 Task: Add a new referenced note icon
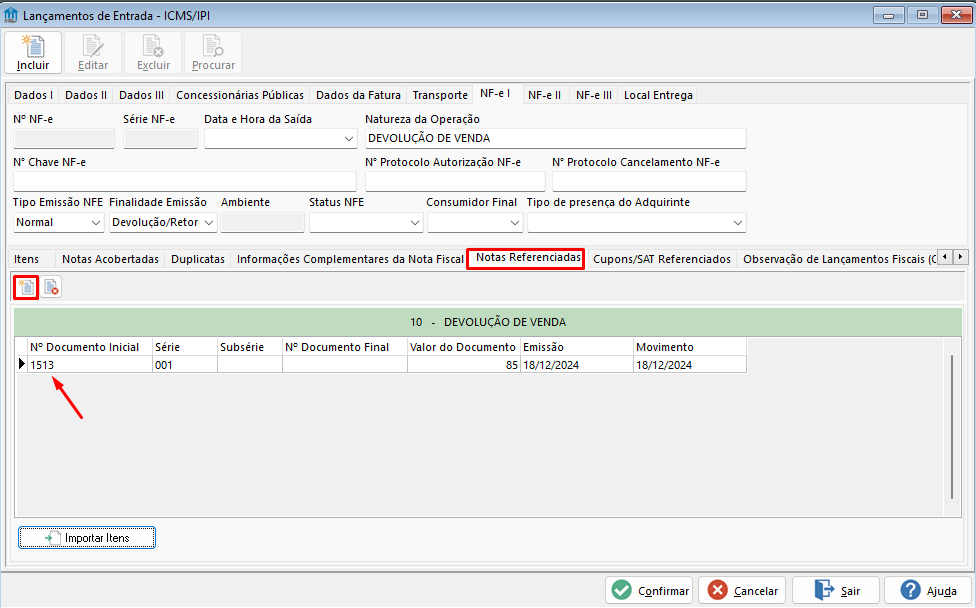(26, 288)
